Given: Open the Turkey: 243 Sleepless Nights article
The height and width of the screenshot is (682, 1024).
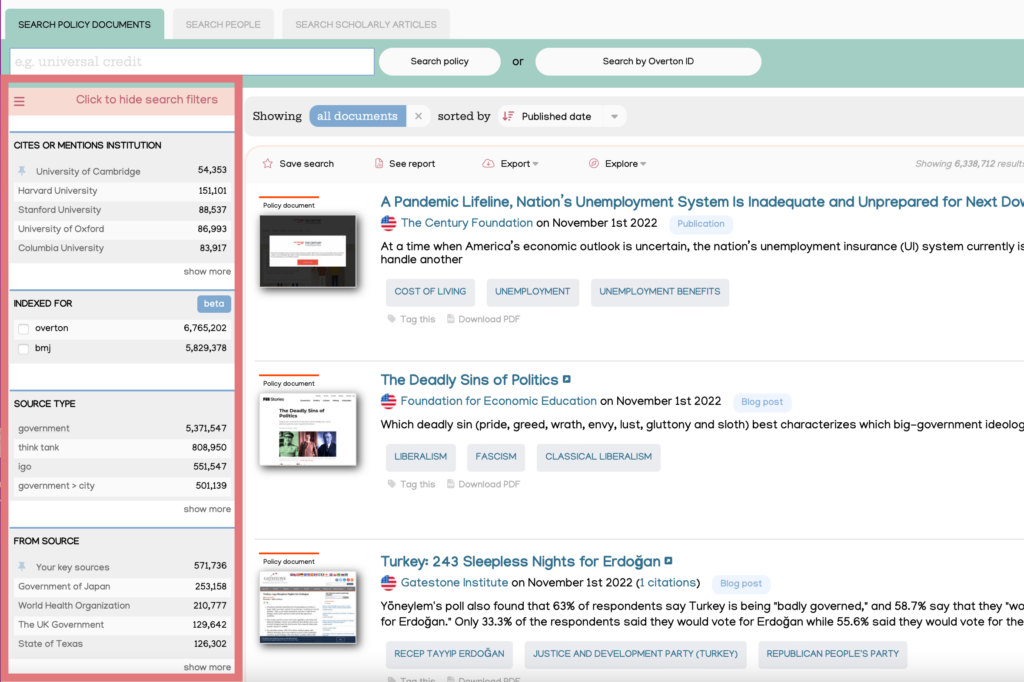Looking at the screenshot, I should coord(520,561).
